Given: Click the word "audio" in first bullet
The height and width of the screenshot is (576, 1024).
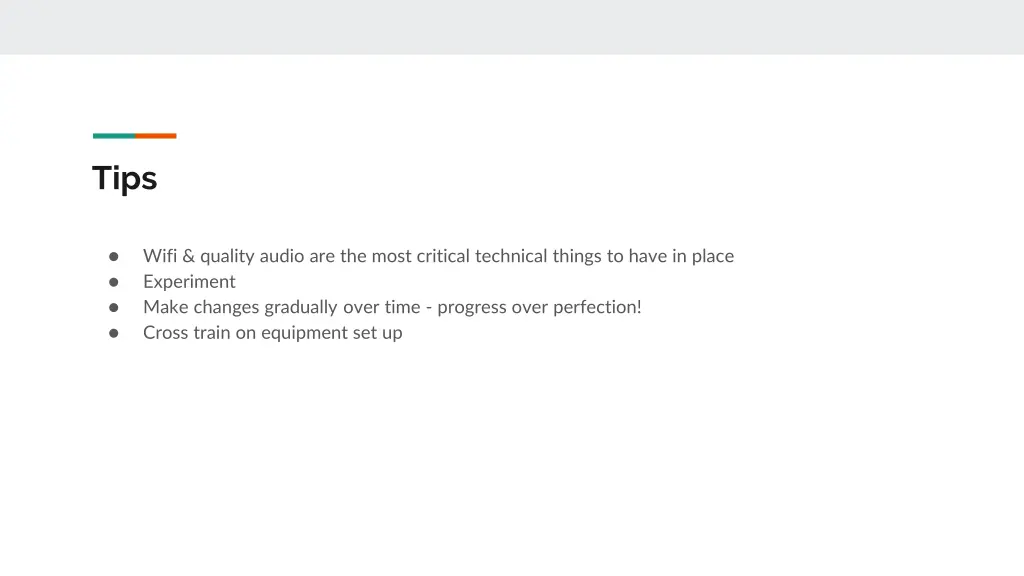Looking at the screenshot, I should [281, 256].
